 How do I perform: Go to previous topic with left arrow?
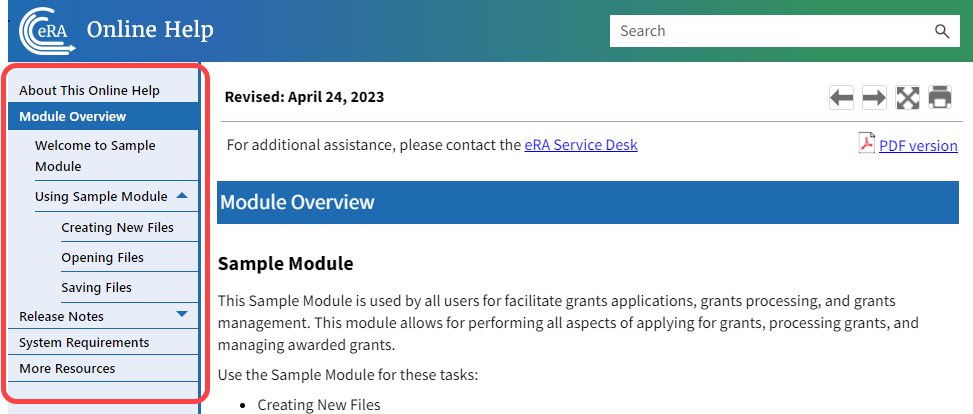(841, 97)
